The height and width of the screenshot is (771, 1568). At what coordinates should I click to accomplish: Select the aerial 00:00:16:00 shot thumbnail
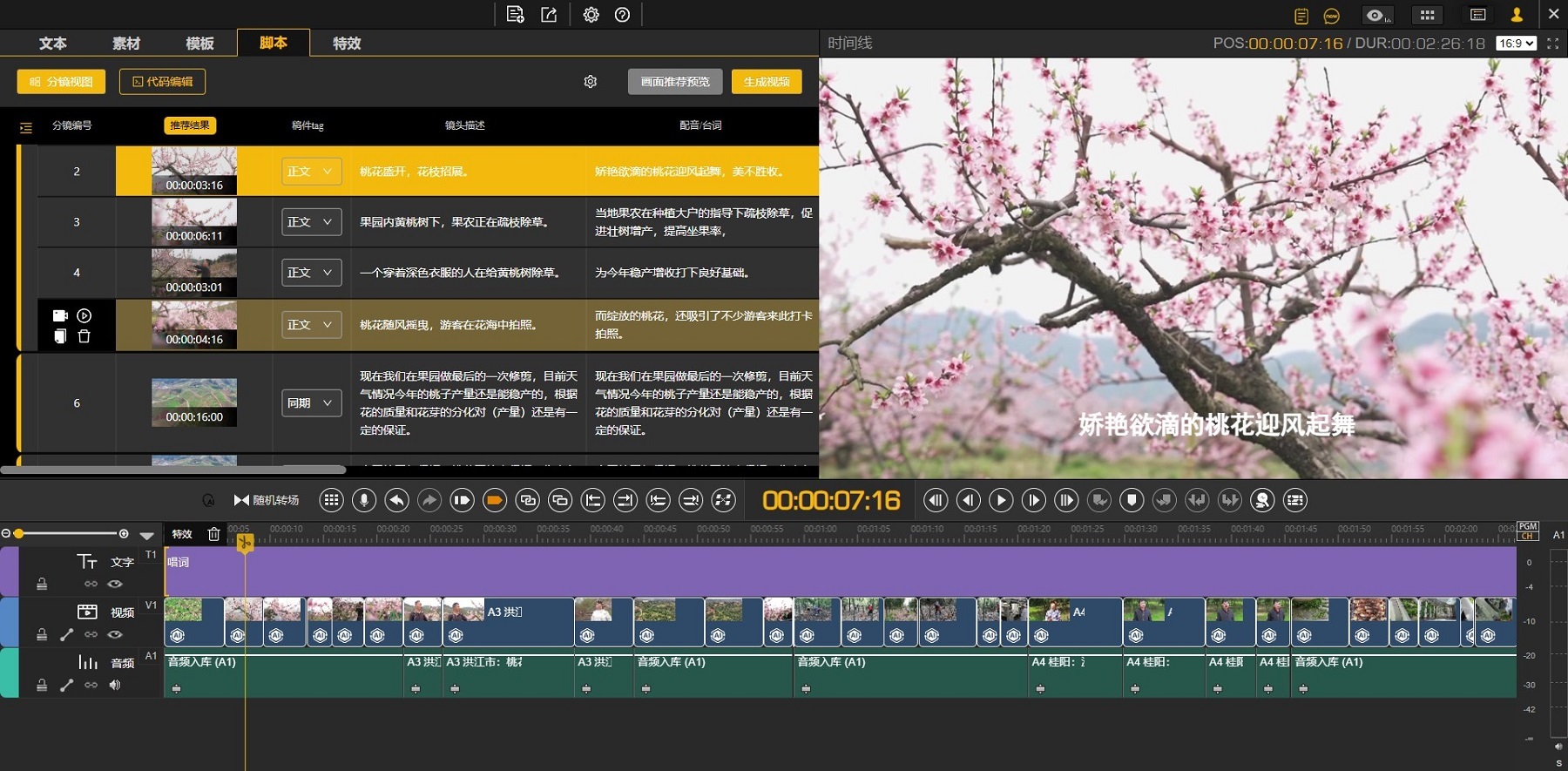tap(194, 402)
